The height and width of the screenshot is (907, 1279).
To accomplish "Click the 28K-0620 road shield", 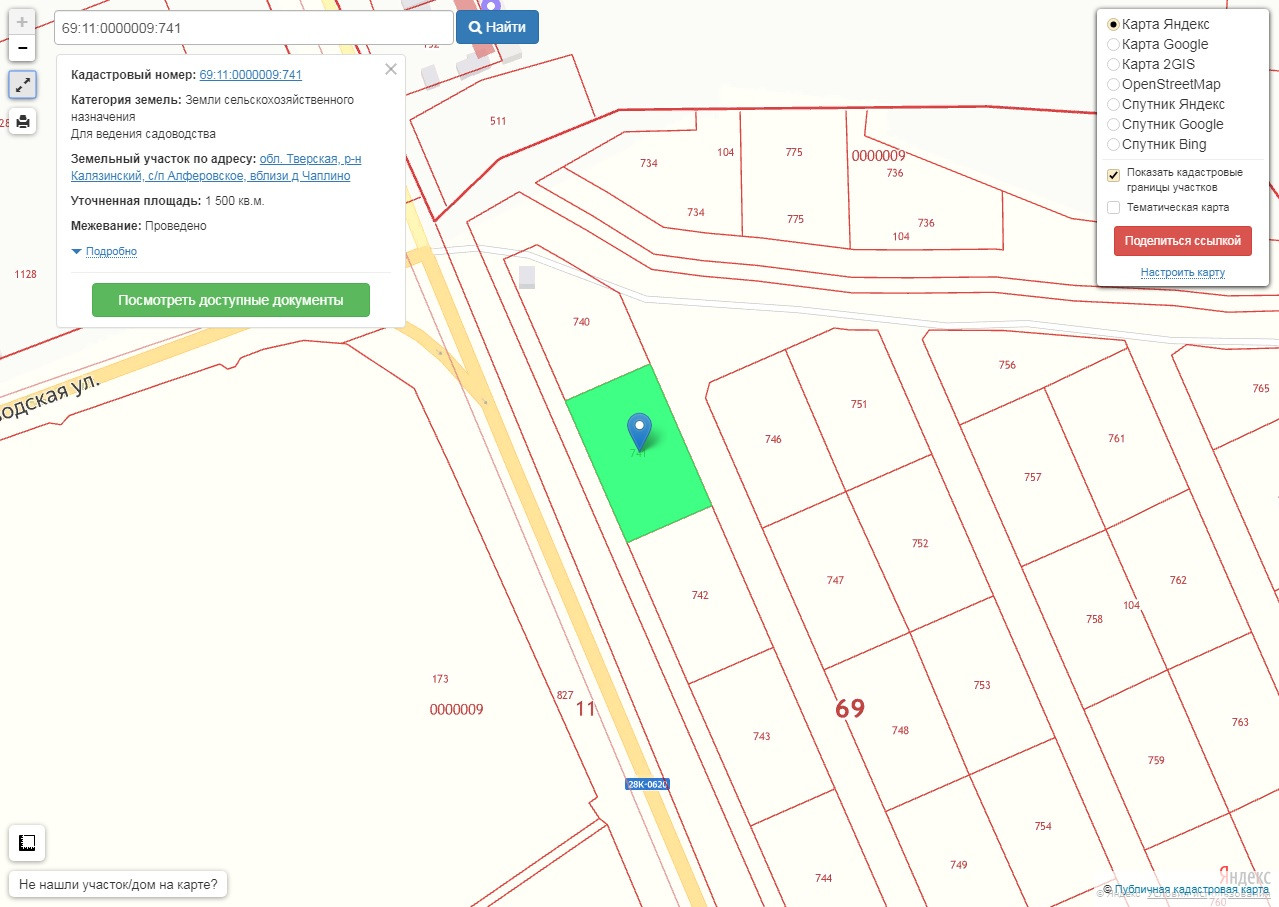I will tap(647, 784).
